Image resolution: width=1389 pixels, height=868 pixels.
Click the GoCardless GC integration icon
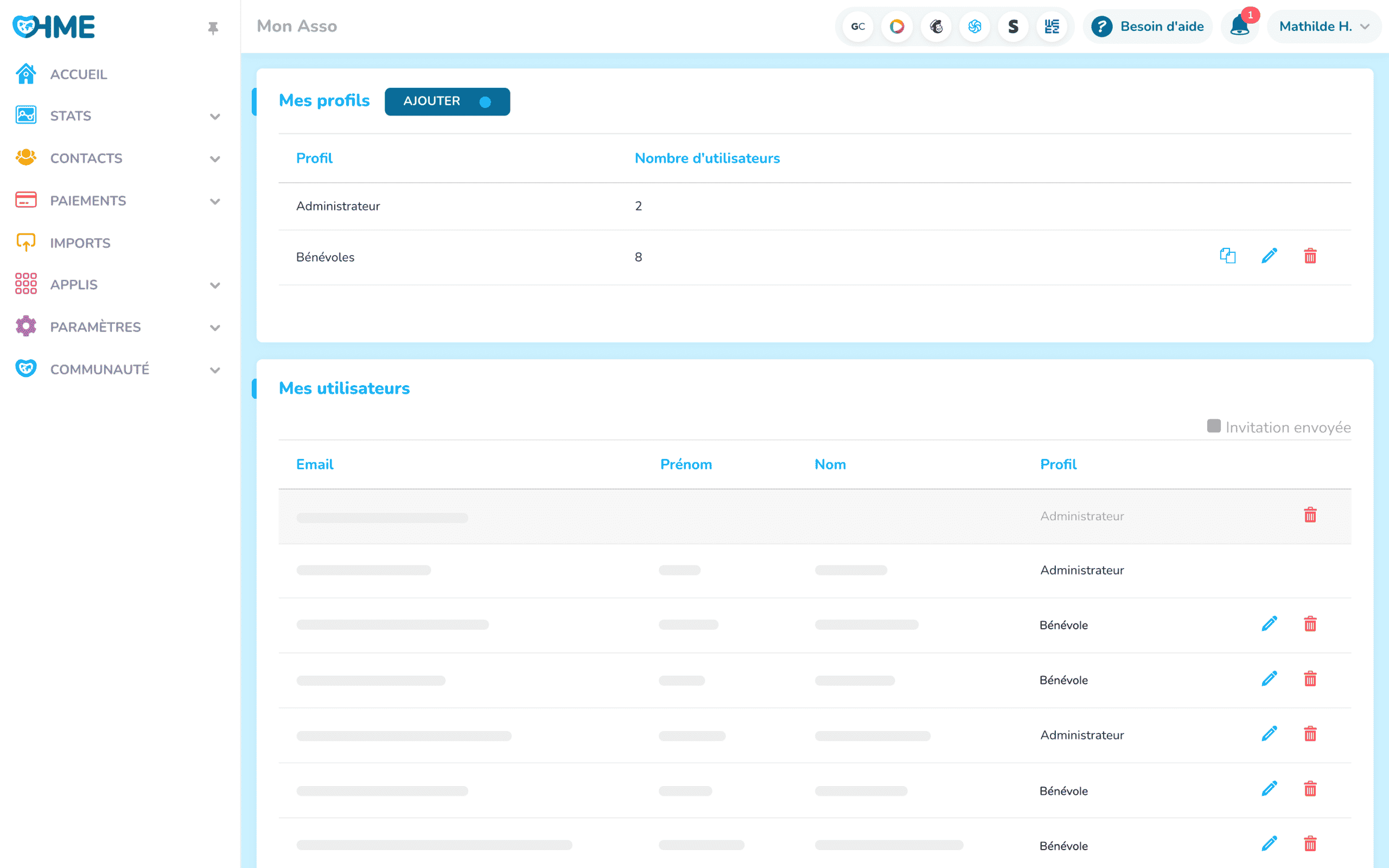(858, 27)
